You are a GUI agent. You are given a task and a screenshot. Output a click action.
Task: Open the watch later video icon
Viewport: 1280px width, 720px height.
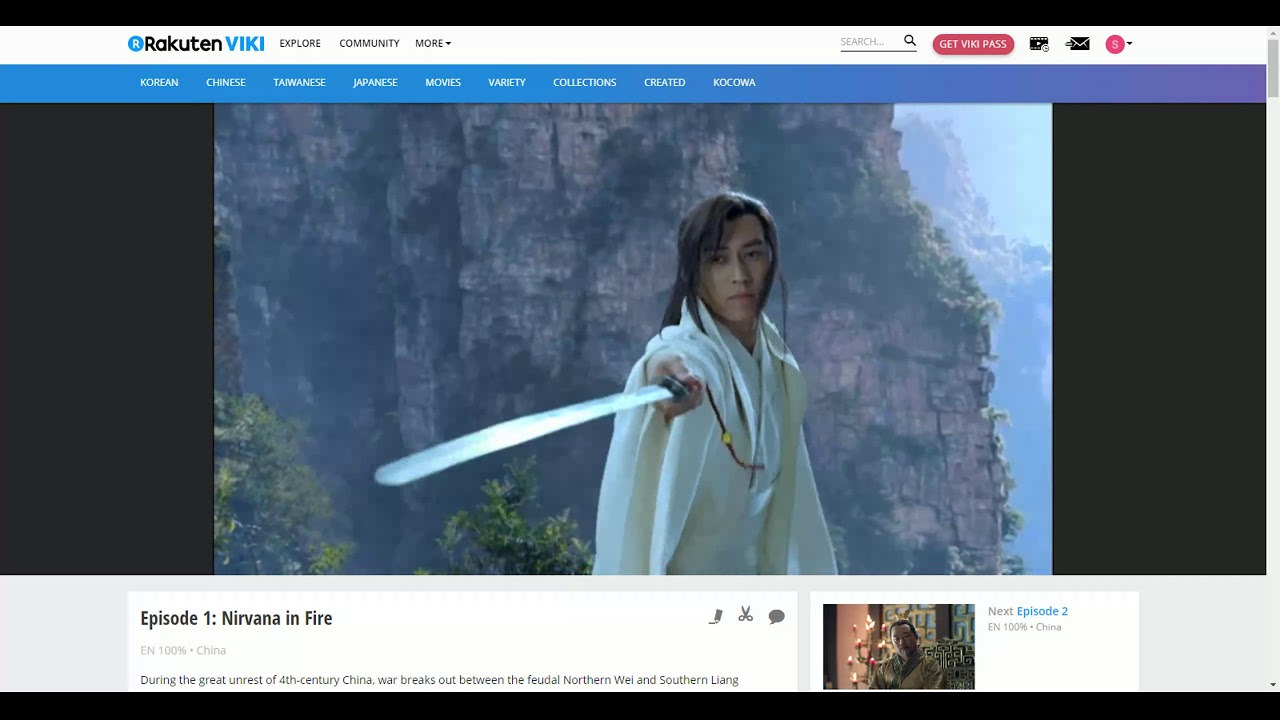click(1039, 44)
